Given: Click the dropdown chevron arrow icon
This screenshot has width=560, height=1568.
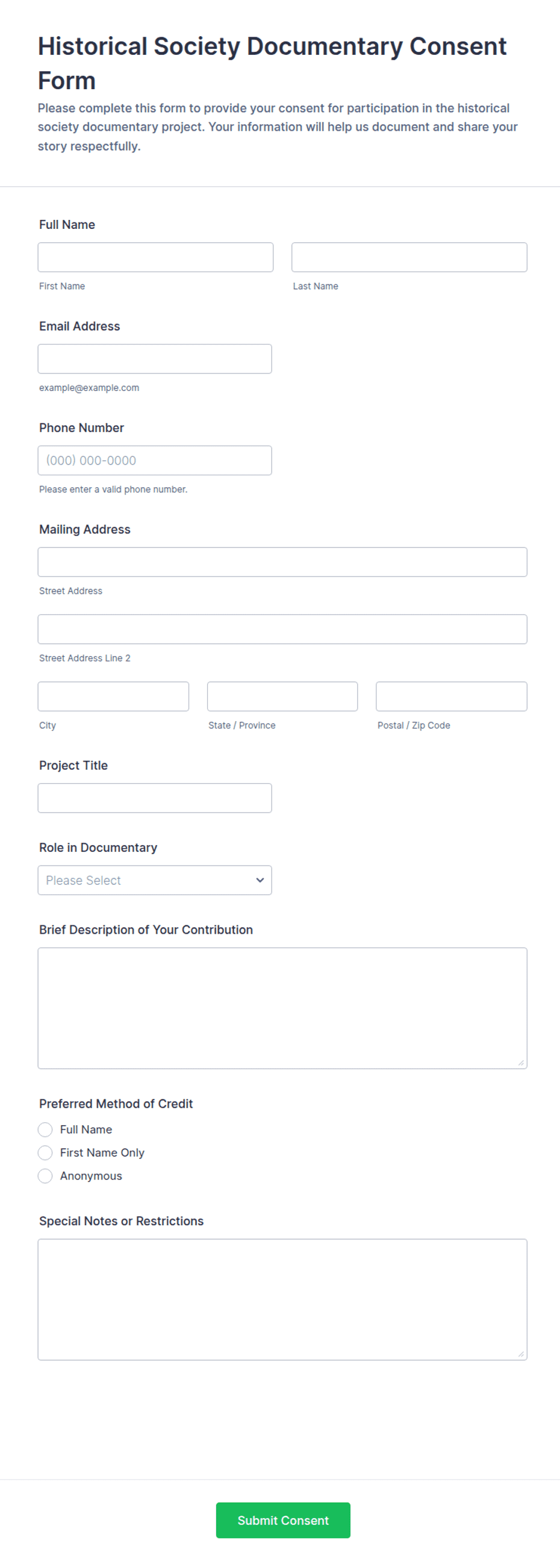Looking at the screenshot, I should [260, 880].
